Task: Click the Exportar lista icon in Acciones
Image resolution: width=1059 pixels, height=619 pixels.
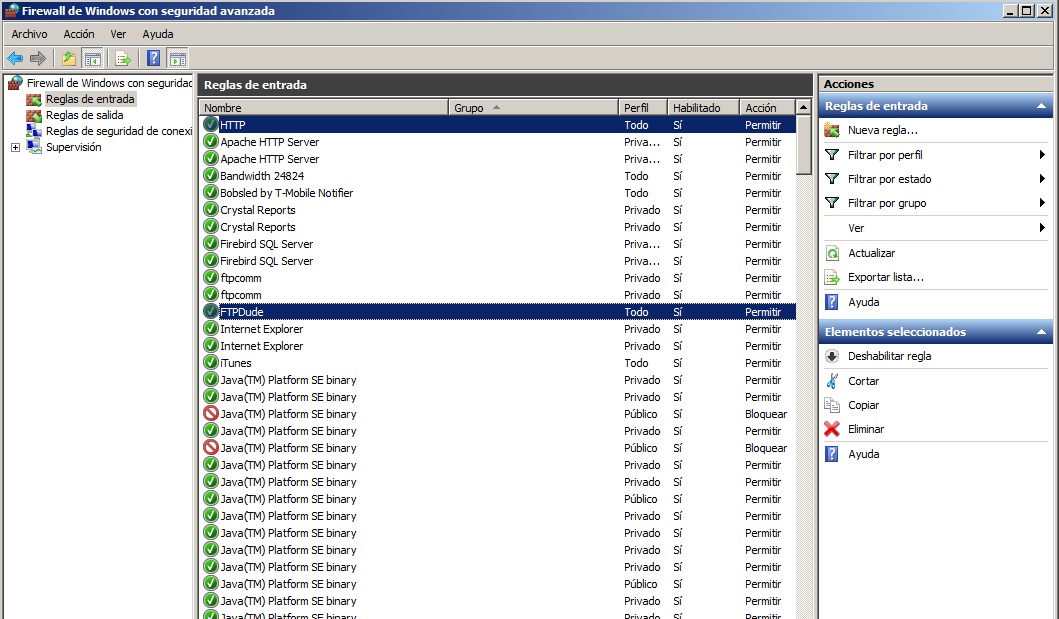Action: (x=832, y=277)
